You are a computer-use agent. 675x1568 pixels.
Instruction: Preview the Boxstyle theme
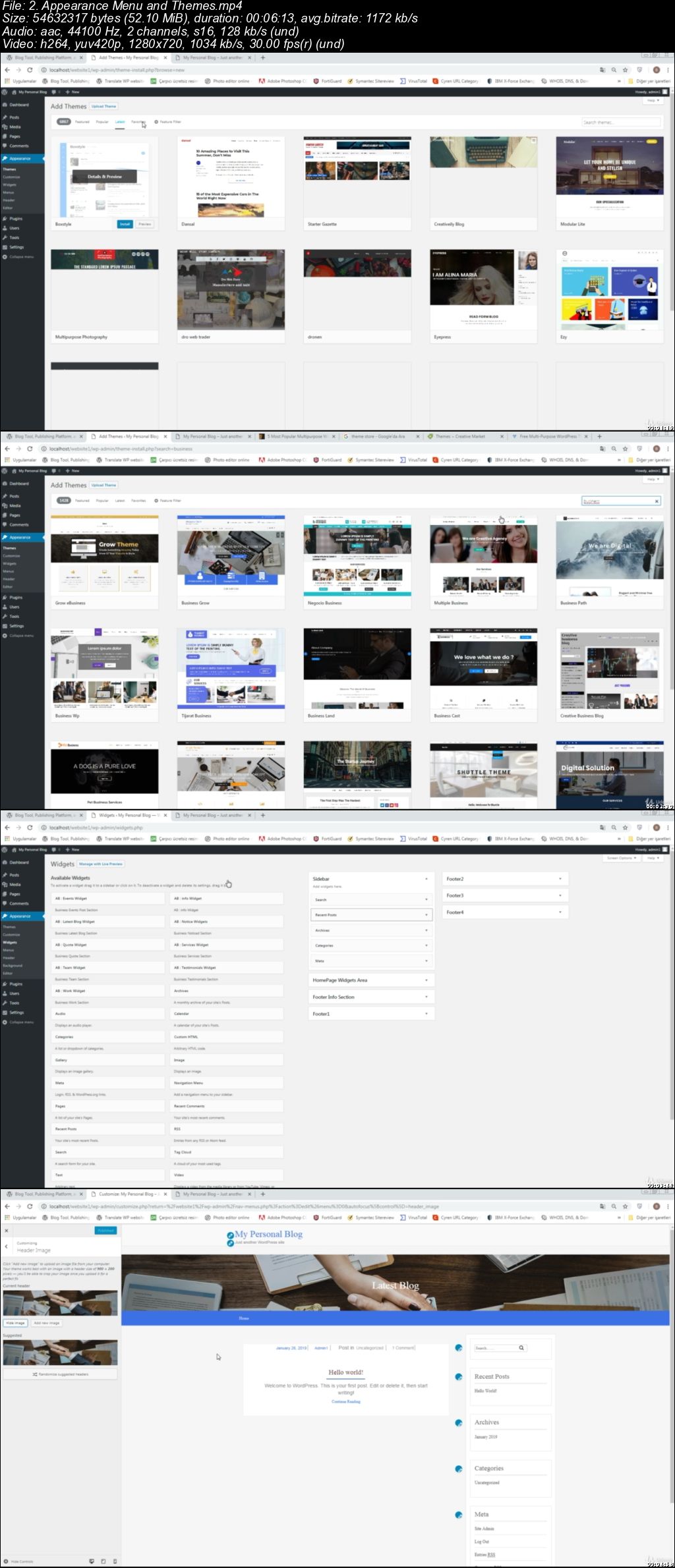(x=144, y=224)
